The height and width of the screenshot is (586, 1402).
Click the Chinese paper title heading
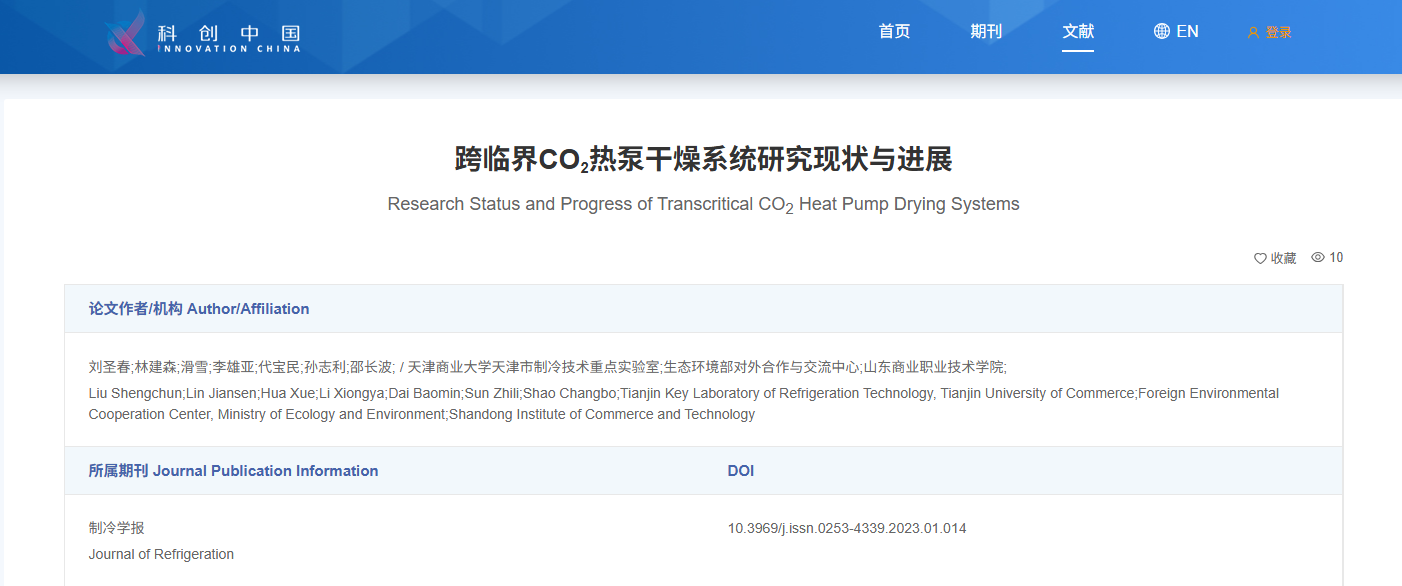703,159
